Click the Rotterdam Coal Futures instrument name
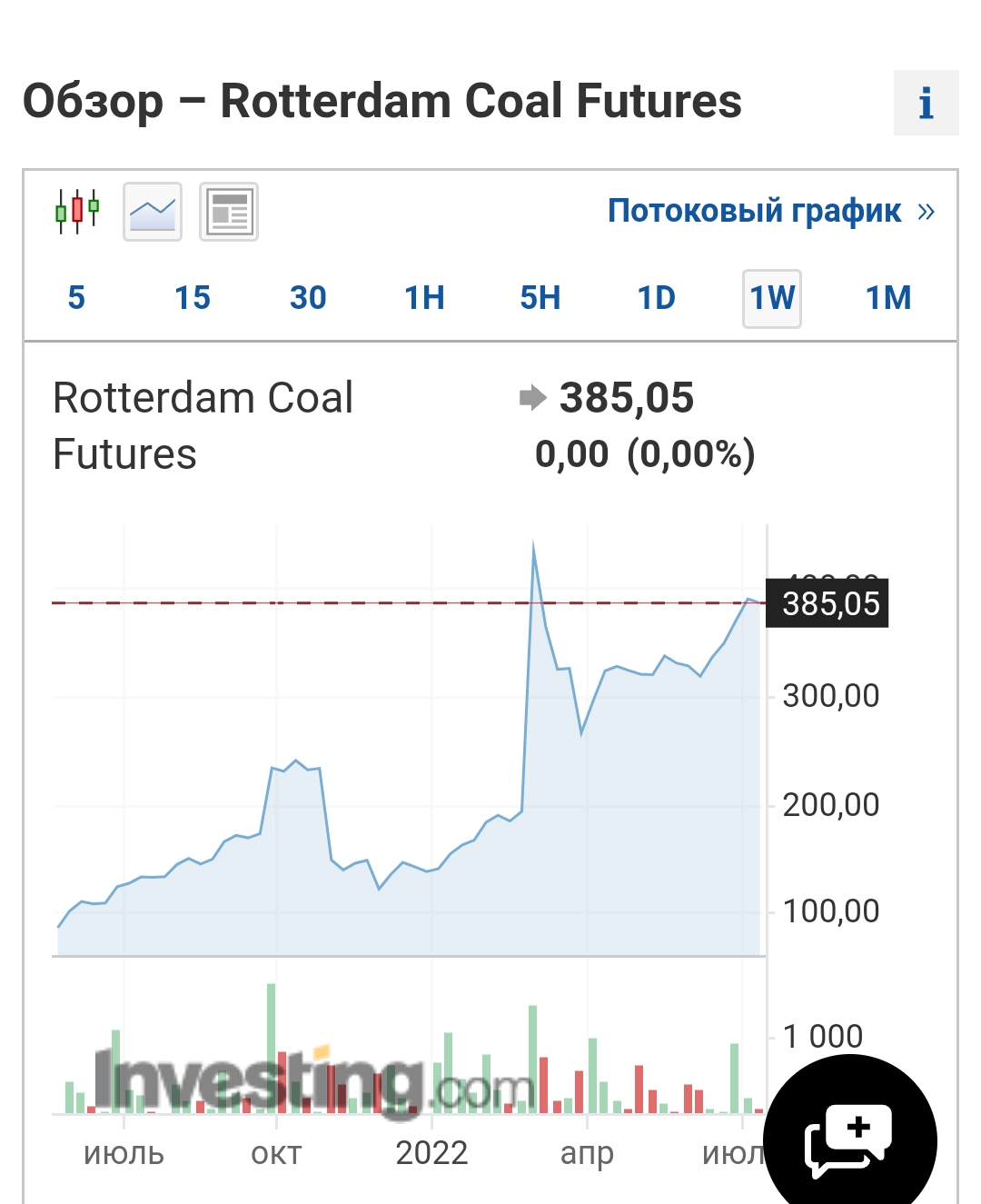Image resolution: width=981 pixels, height=1204 pixels. 203,425
